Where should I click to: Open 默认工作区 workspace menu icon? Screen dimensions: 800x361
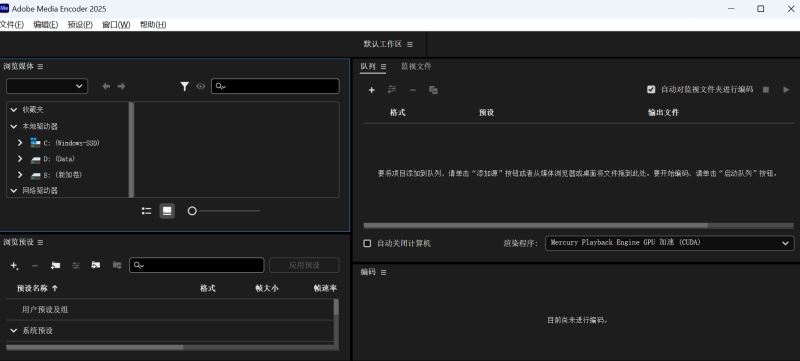410,44
